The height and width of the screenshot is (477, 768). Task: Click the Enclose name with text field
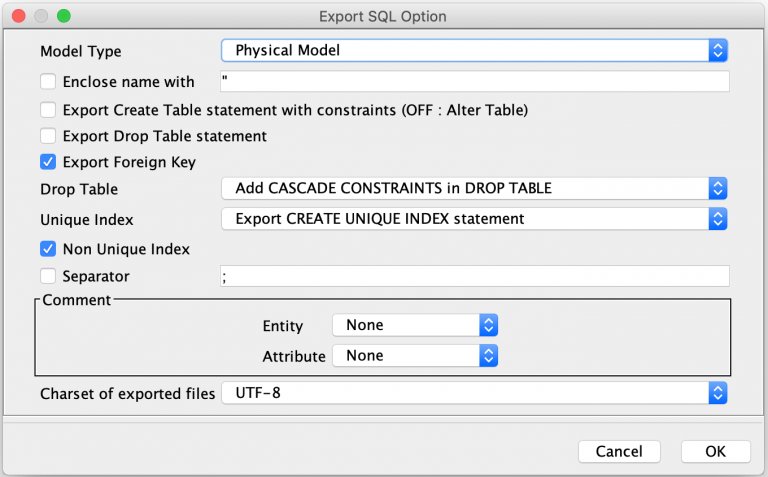(x=474, y=82)
